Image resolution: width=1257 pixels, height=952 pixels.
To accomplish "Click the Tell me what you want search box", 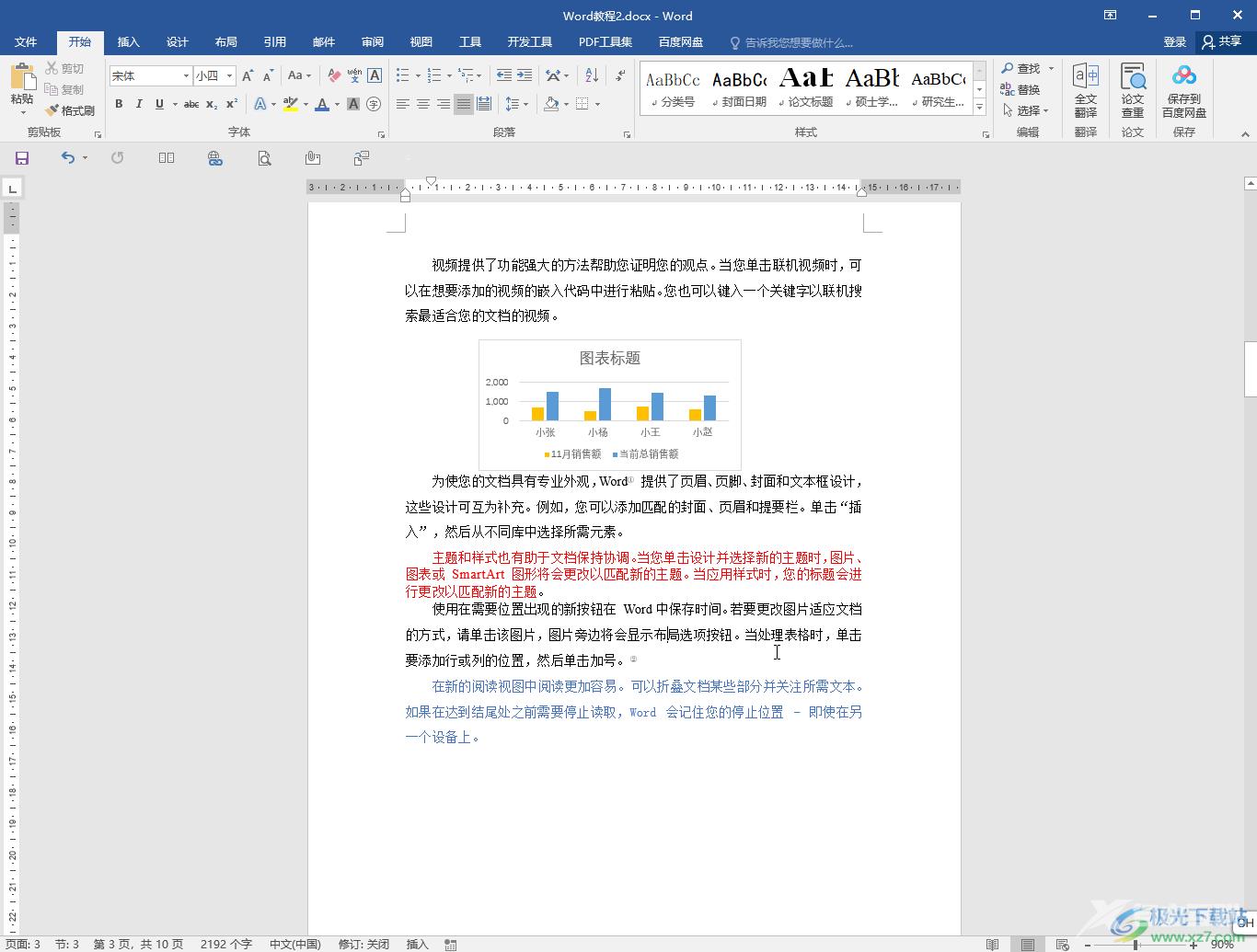I will [x=791, y=42].
